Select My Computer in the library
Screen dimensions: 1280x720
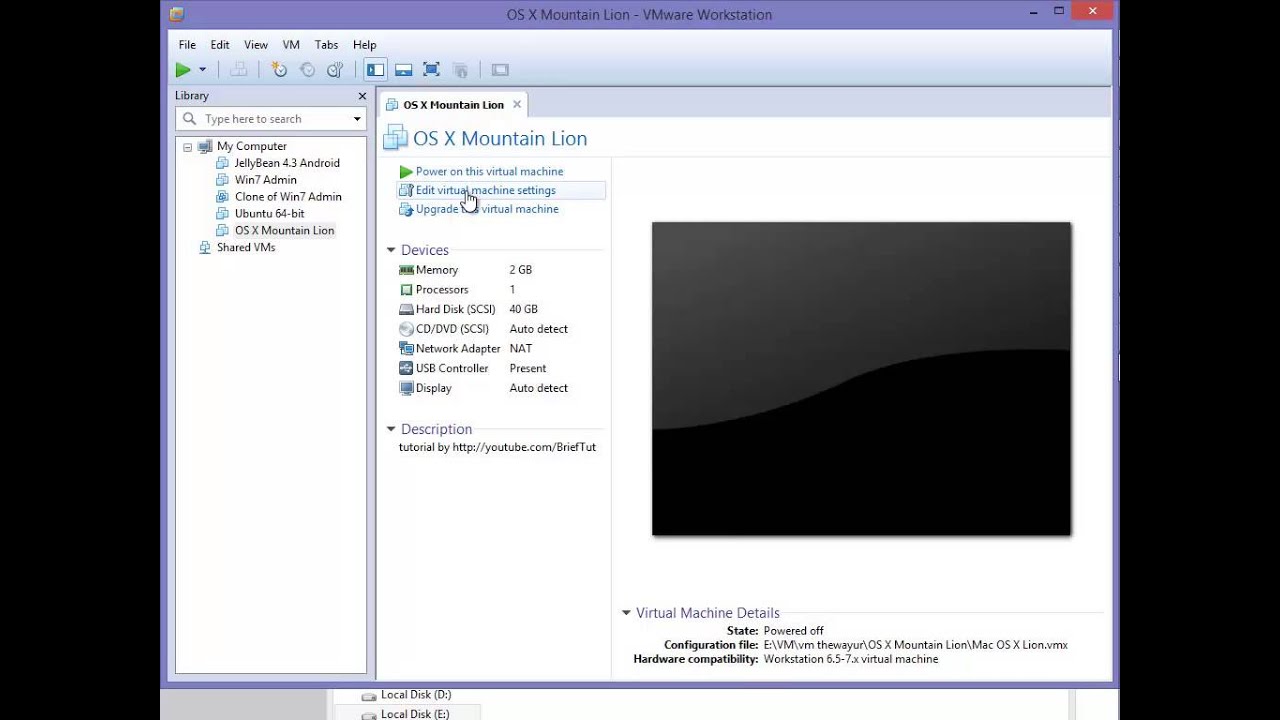251,146
